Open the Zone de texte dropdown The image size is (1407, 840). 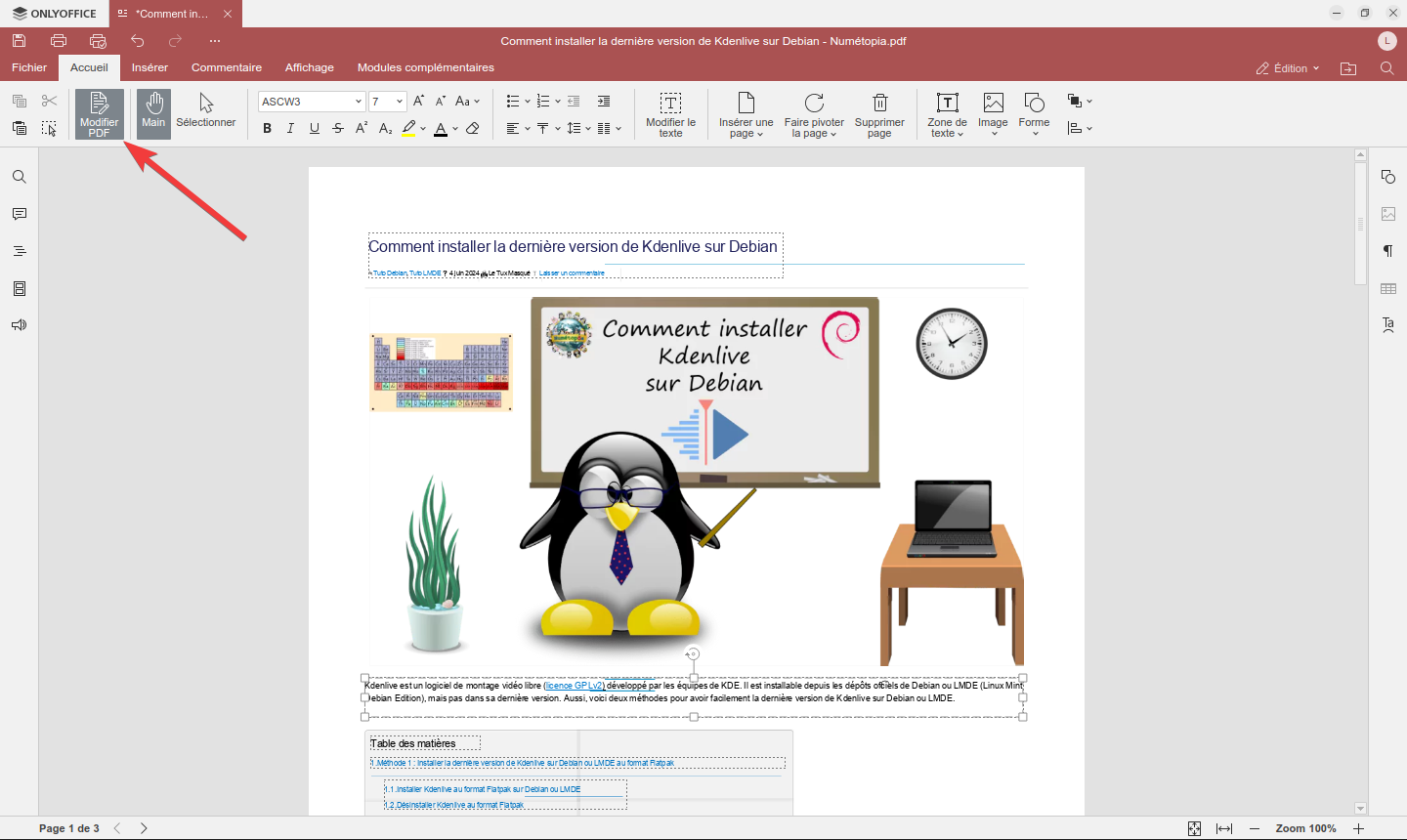click(947, 114)
